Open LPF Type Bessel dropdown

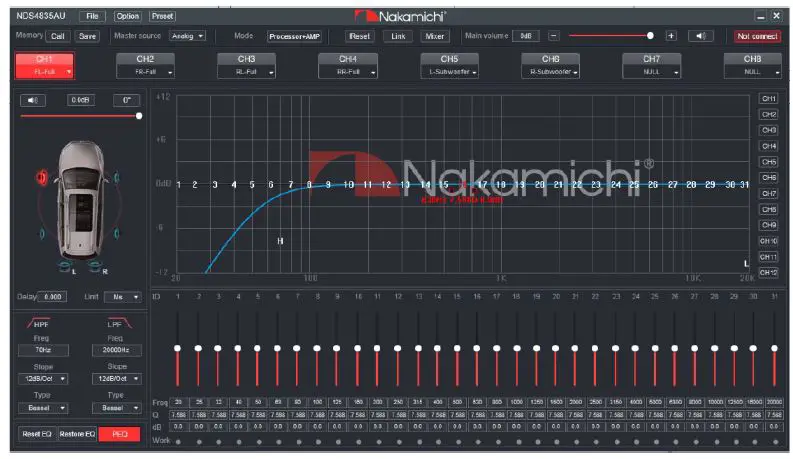click(117, 407)
